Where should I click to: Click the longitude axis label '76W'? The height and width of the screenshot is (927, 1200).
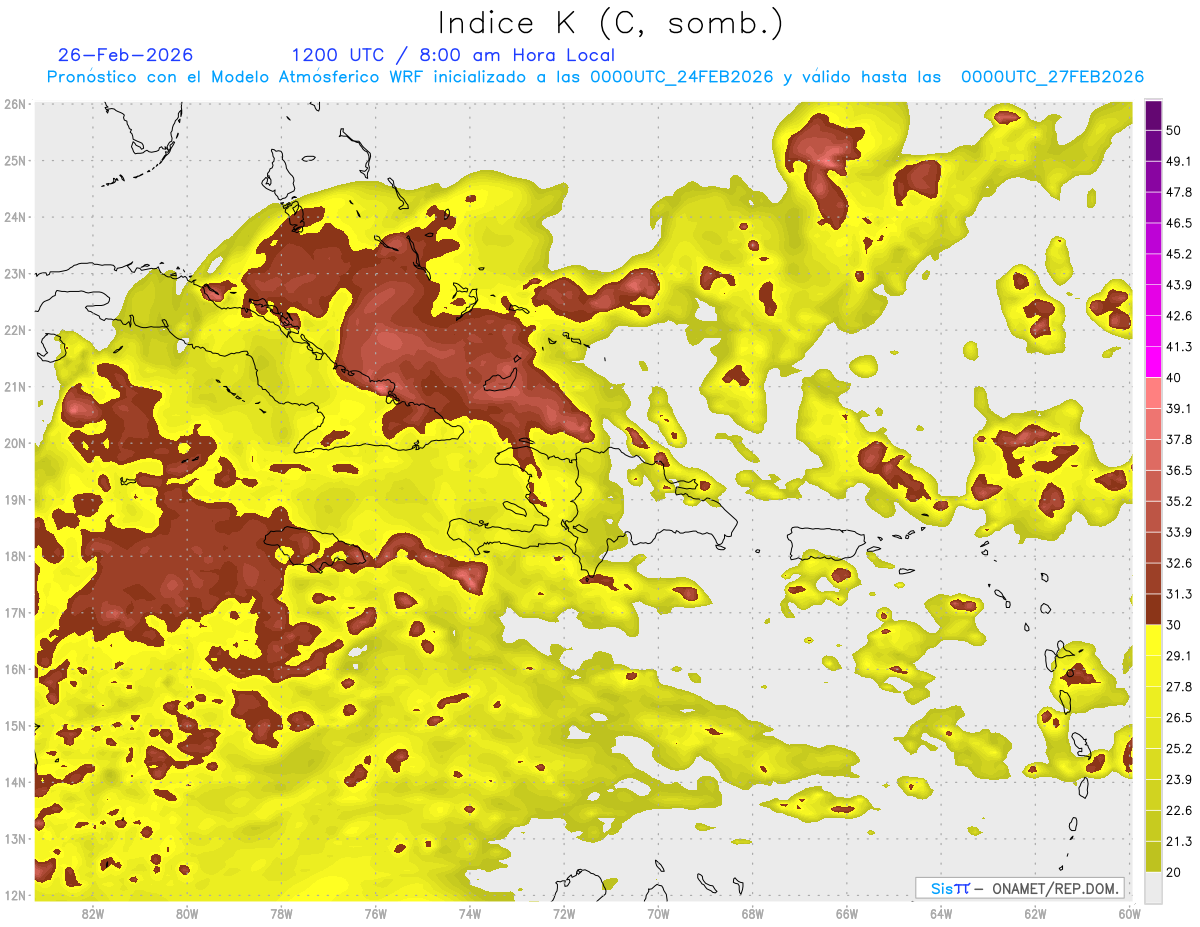tap(375, 913)
